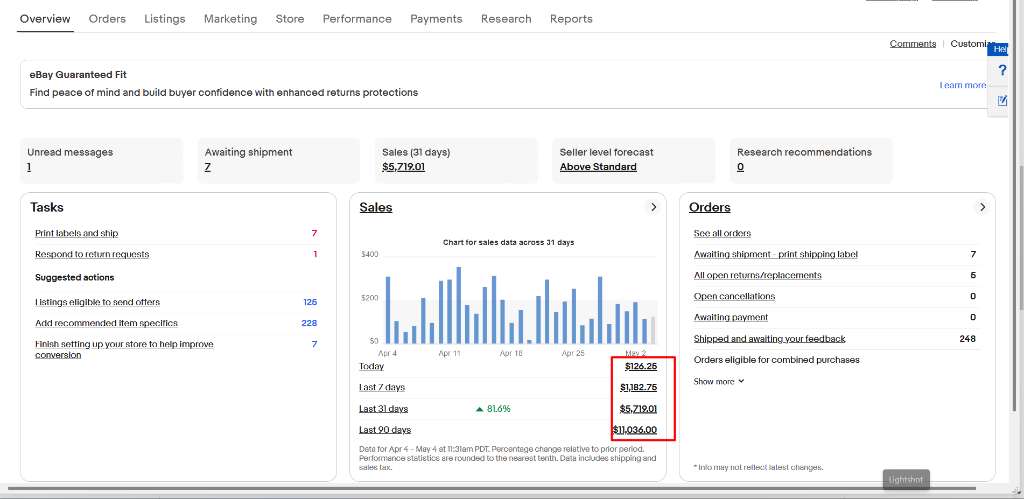Go to the Store tab
Screen dimensions: 1024x499
click(x=290, y=19)
